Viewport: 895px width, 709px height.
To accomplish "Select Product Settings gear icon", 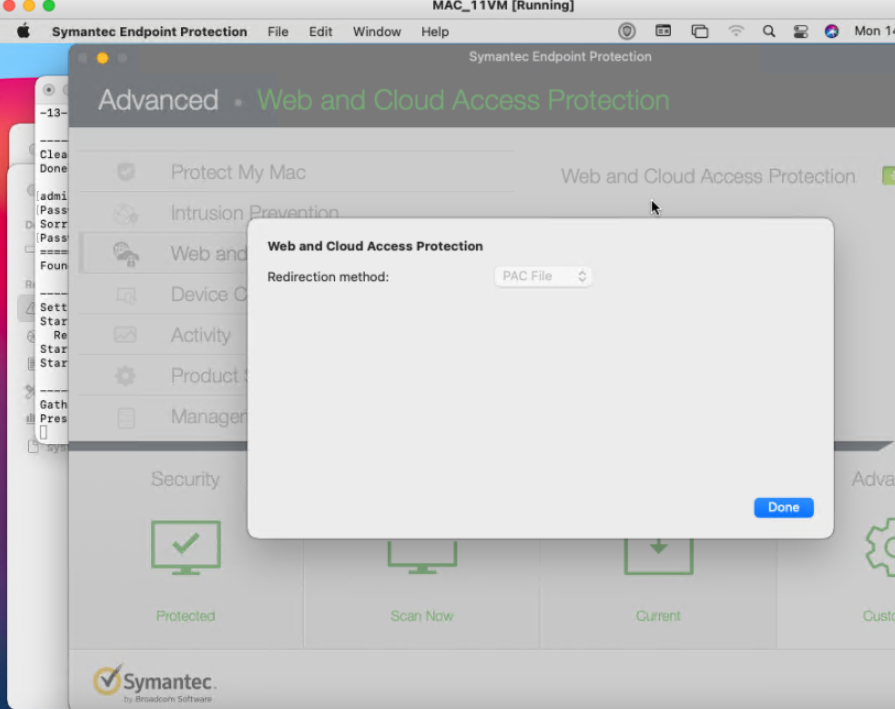I will tap(126, 376).
